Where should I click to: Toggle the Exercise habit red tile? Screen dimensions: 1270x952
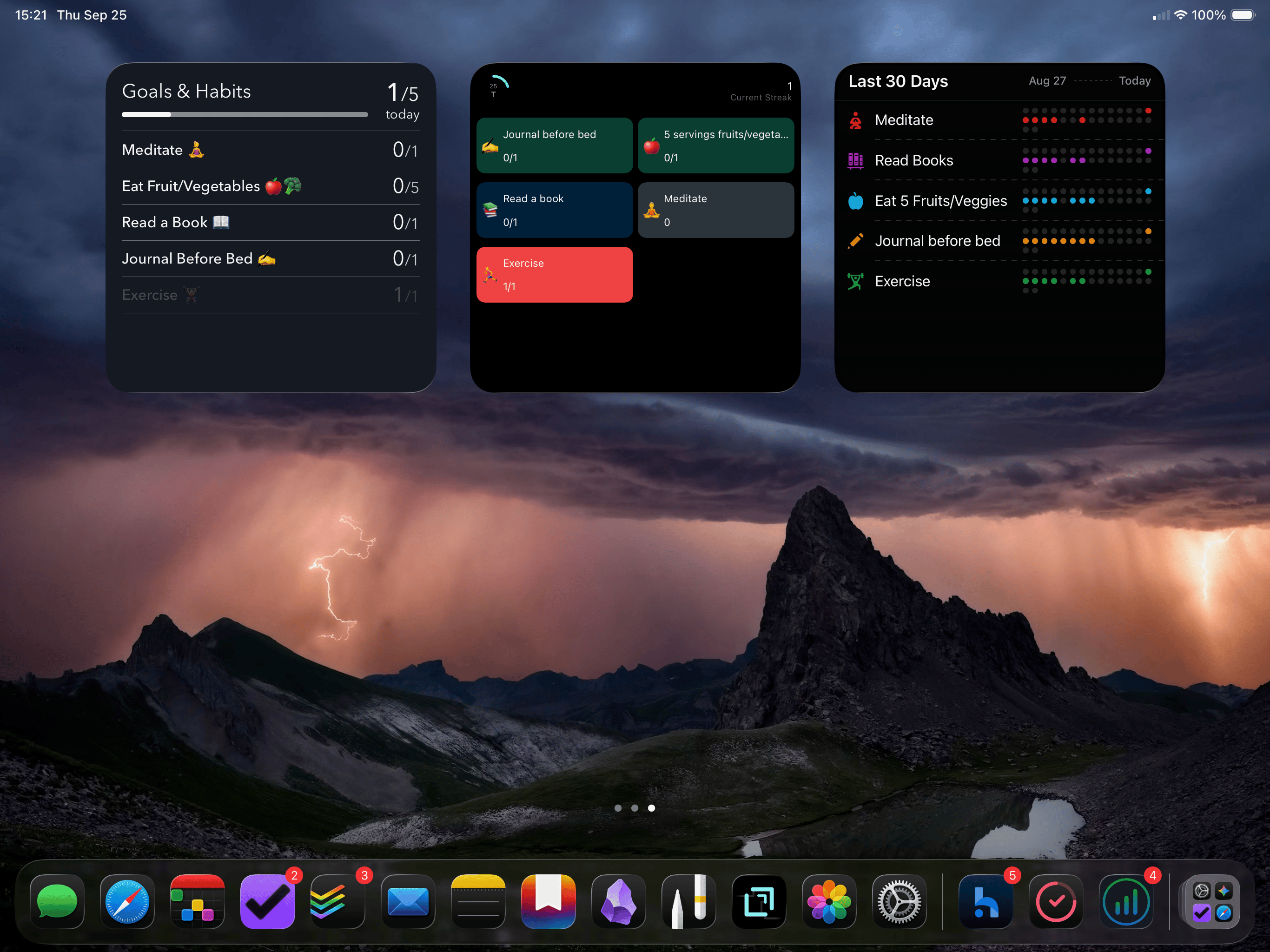(x=554, y=274)
